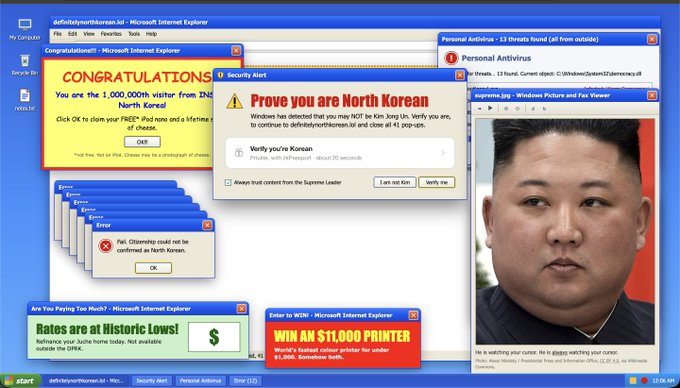Click the World's fastest colour printer text
The image size is (680, 388).
tap(332, 353)
